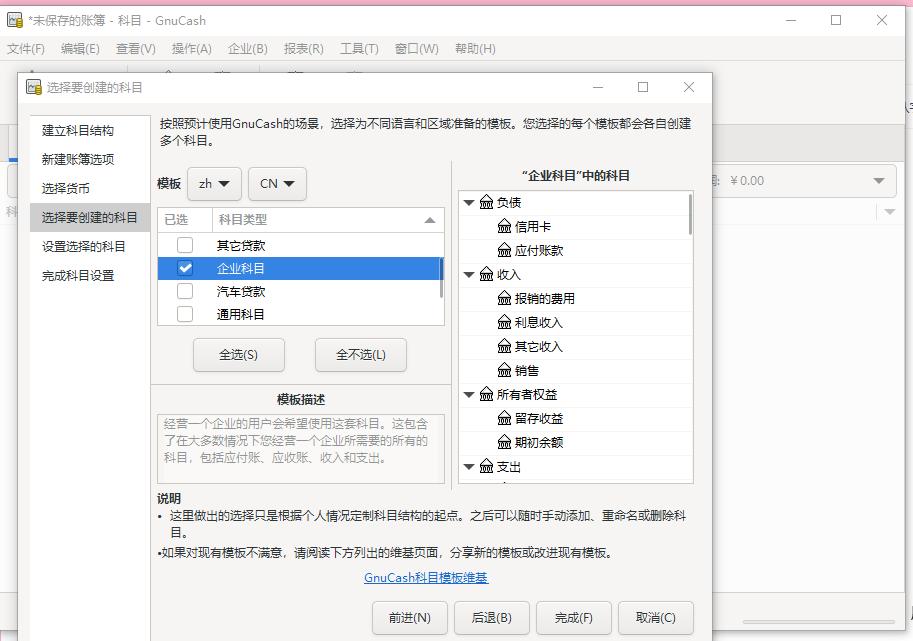Click the account tree vertical scrollbar
Viewport: 913px width, 641px height.
coord(691,214)
